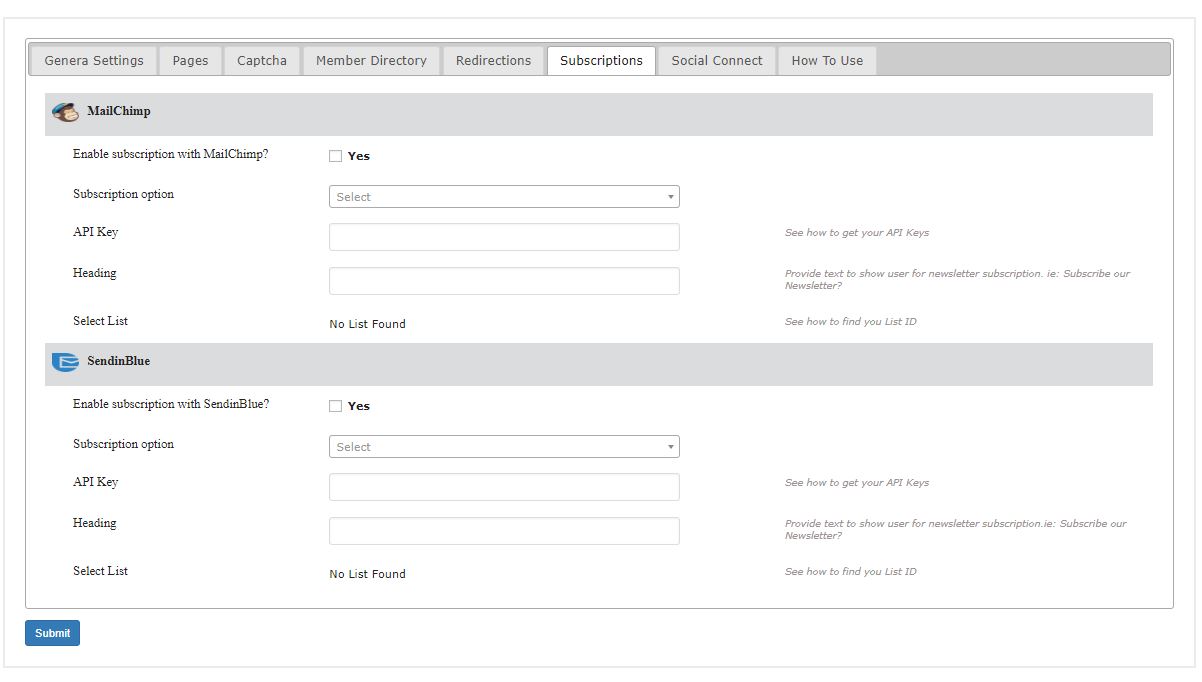Click the MailChimp section heading text
The height and width of the screenshot is (682, 1202).
pos(119,111)
